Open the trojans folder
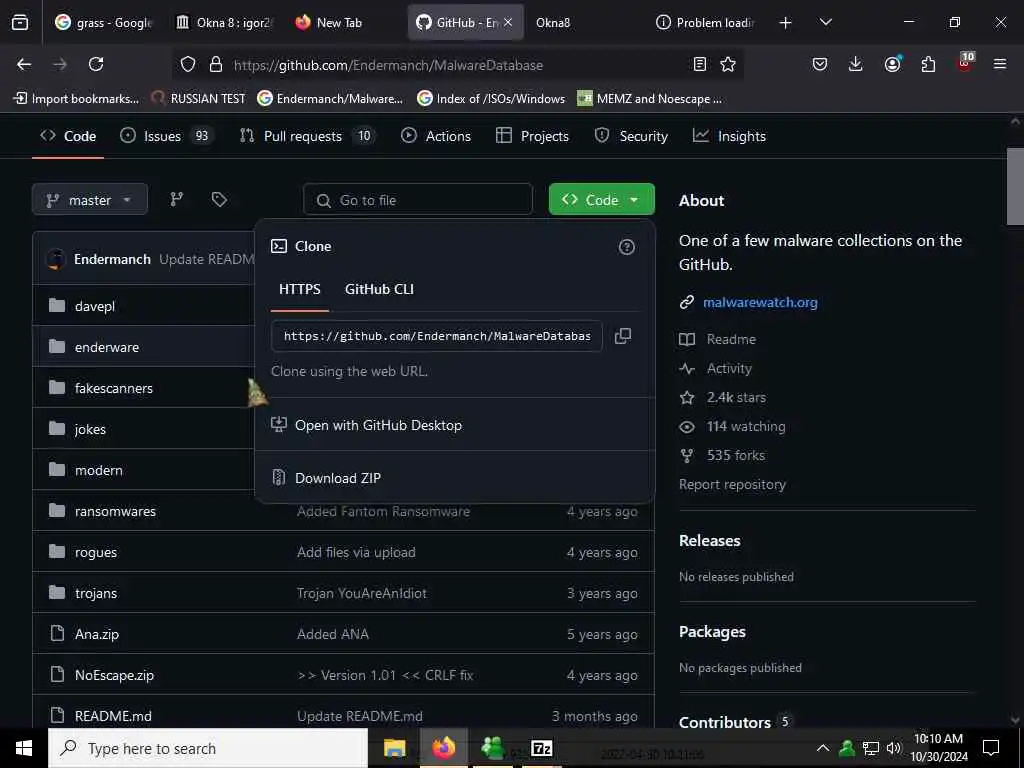The image size is (1024, 768). (x=96, y=593)
